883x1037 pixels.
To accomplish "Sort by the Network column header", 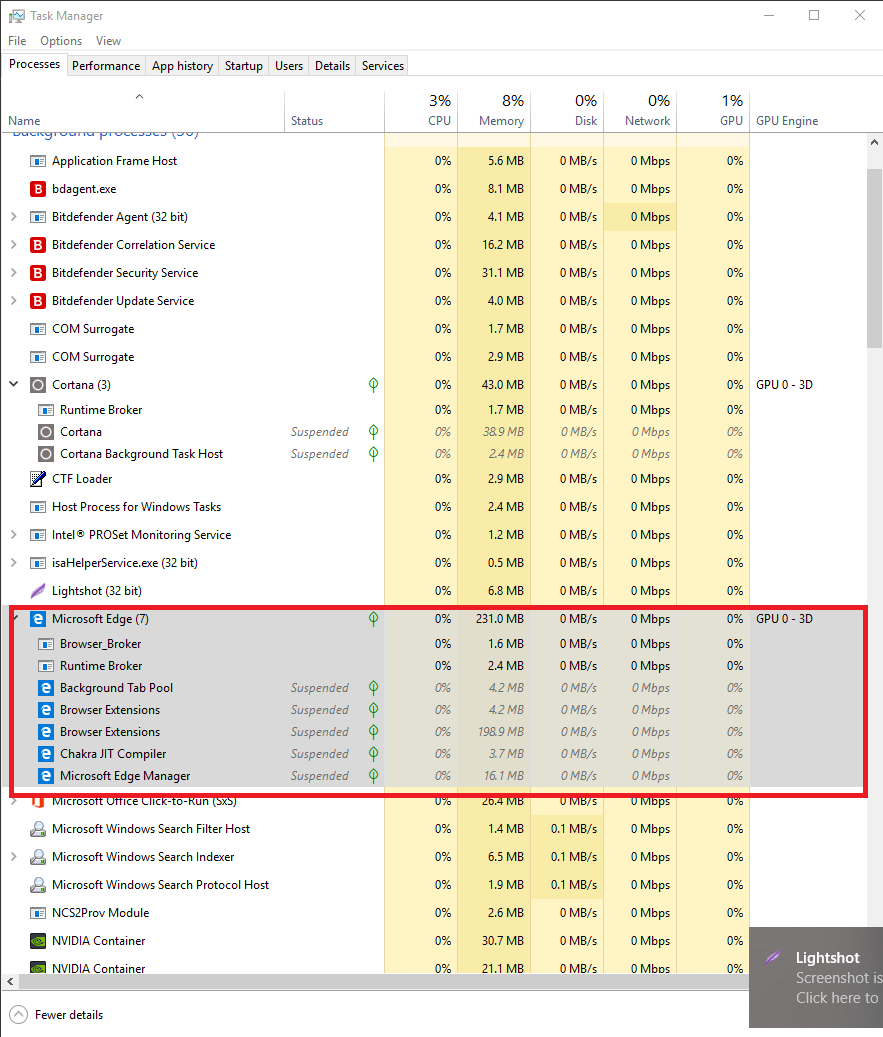I will tap(640, 111).
